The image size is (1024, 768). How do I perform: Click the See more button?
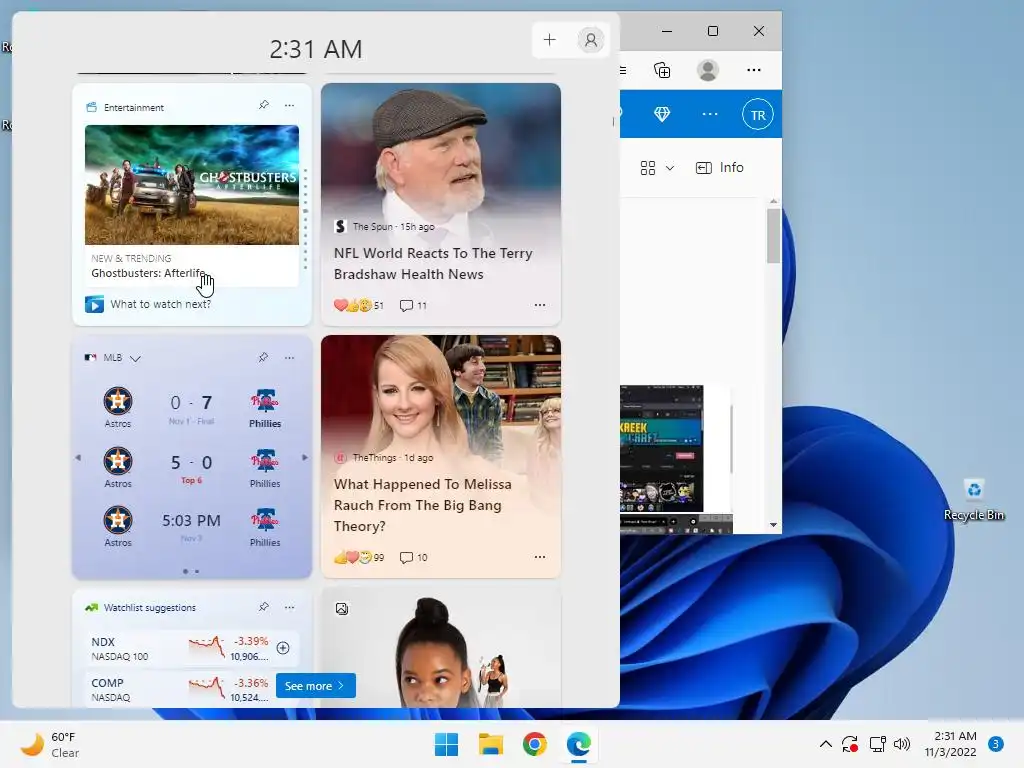click(315, 686)
